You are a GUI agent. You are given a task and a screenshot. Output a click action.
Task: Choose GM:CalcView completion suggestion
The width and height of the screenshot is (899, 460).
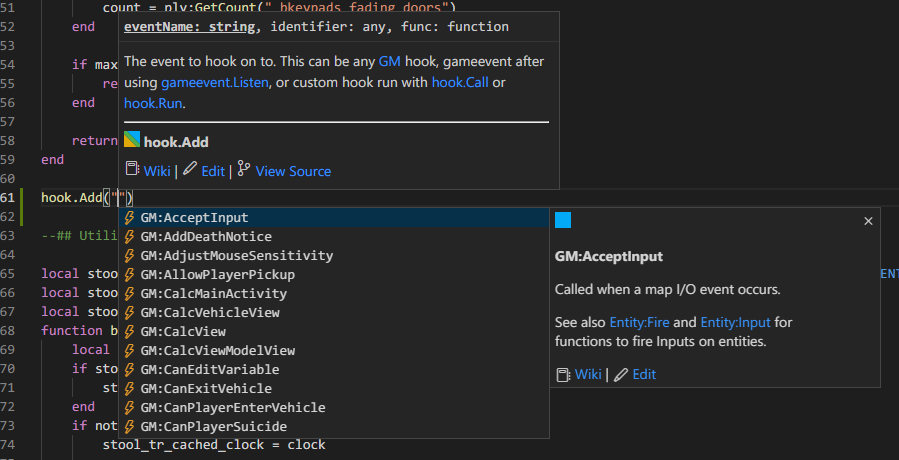click(183, 332)
